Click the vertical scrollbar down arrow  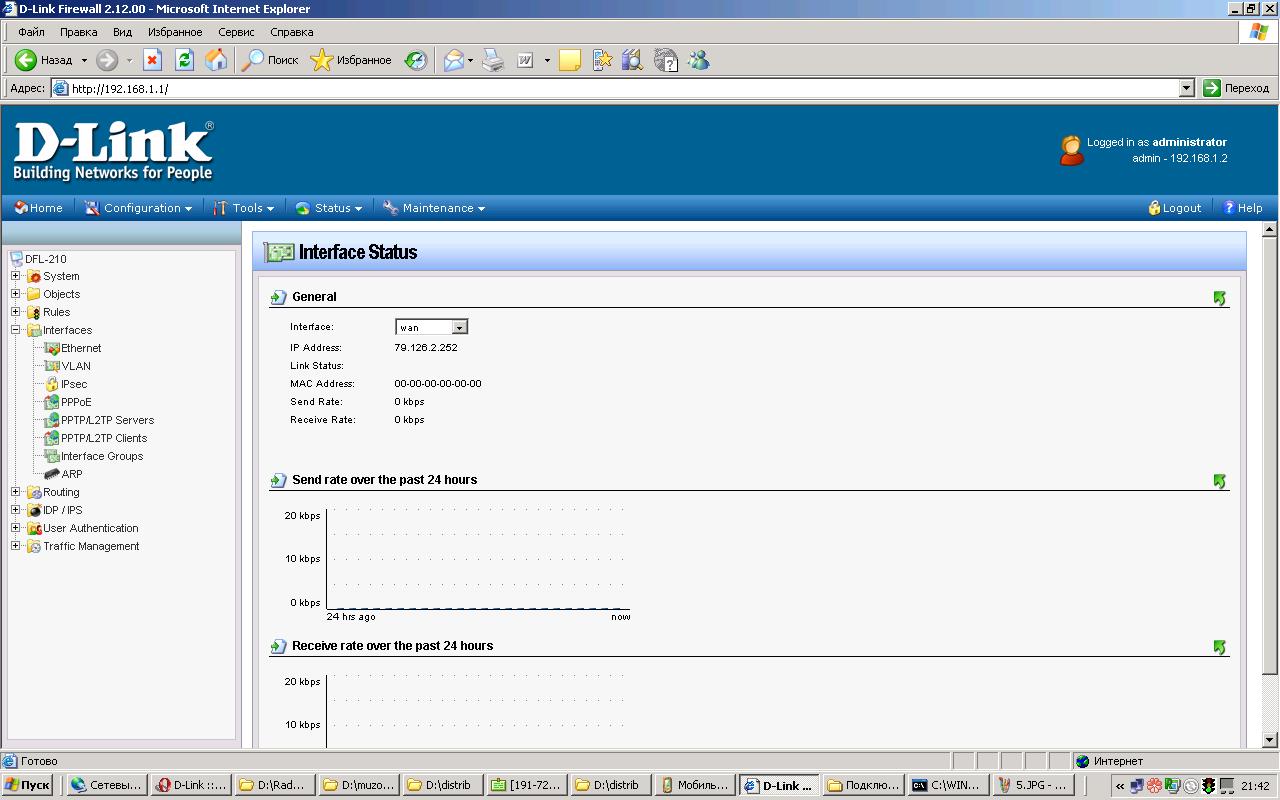coord(1270,740)
